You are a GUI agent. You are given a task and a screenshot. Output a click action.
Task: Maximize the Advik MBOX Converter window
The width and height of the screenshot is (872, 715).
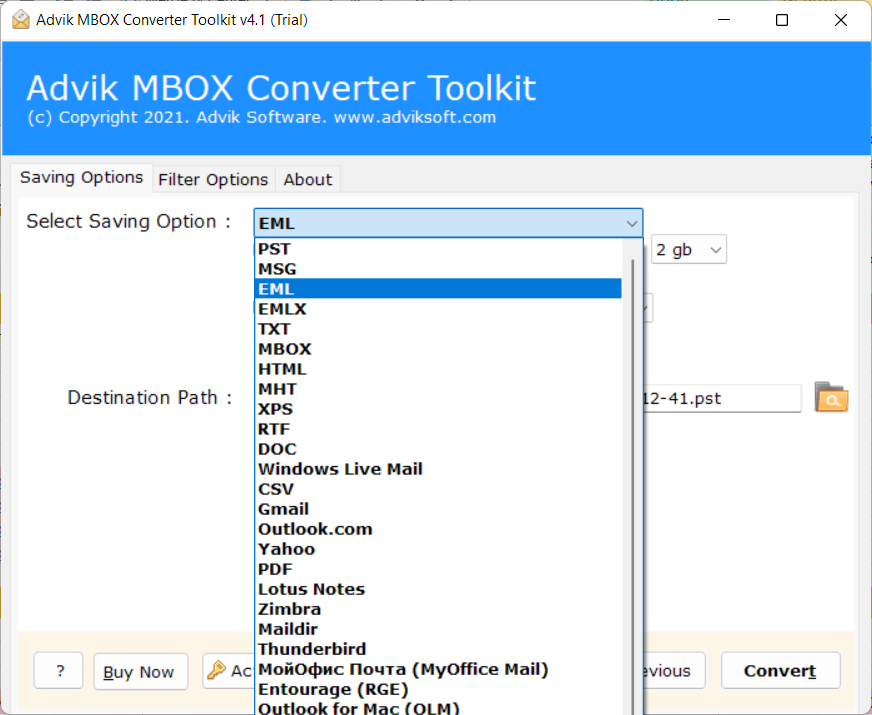(x=782, y=20)
